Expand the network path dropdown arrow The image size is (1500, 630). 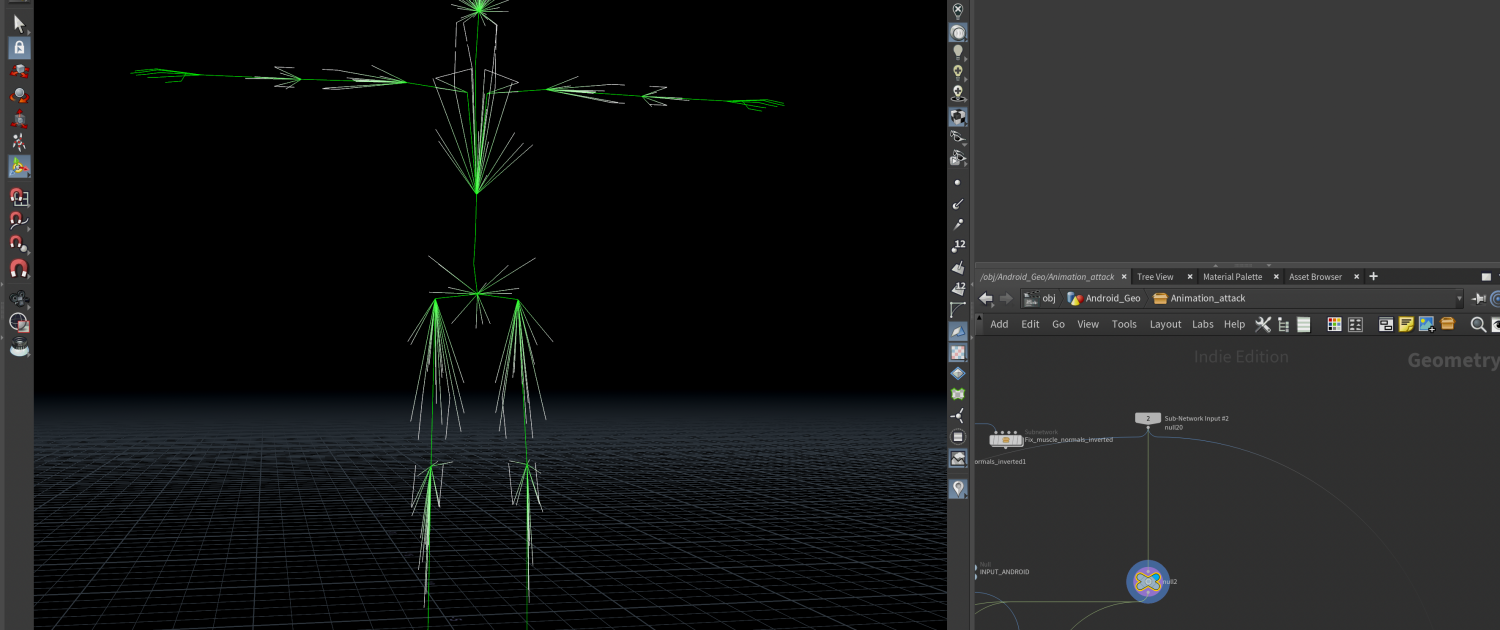pyautogui.click(x=1460, y=298)
